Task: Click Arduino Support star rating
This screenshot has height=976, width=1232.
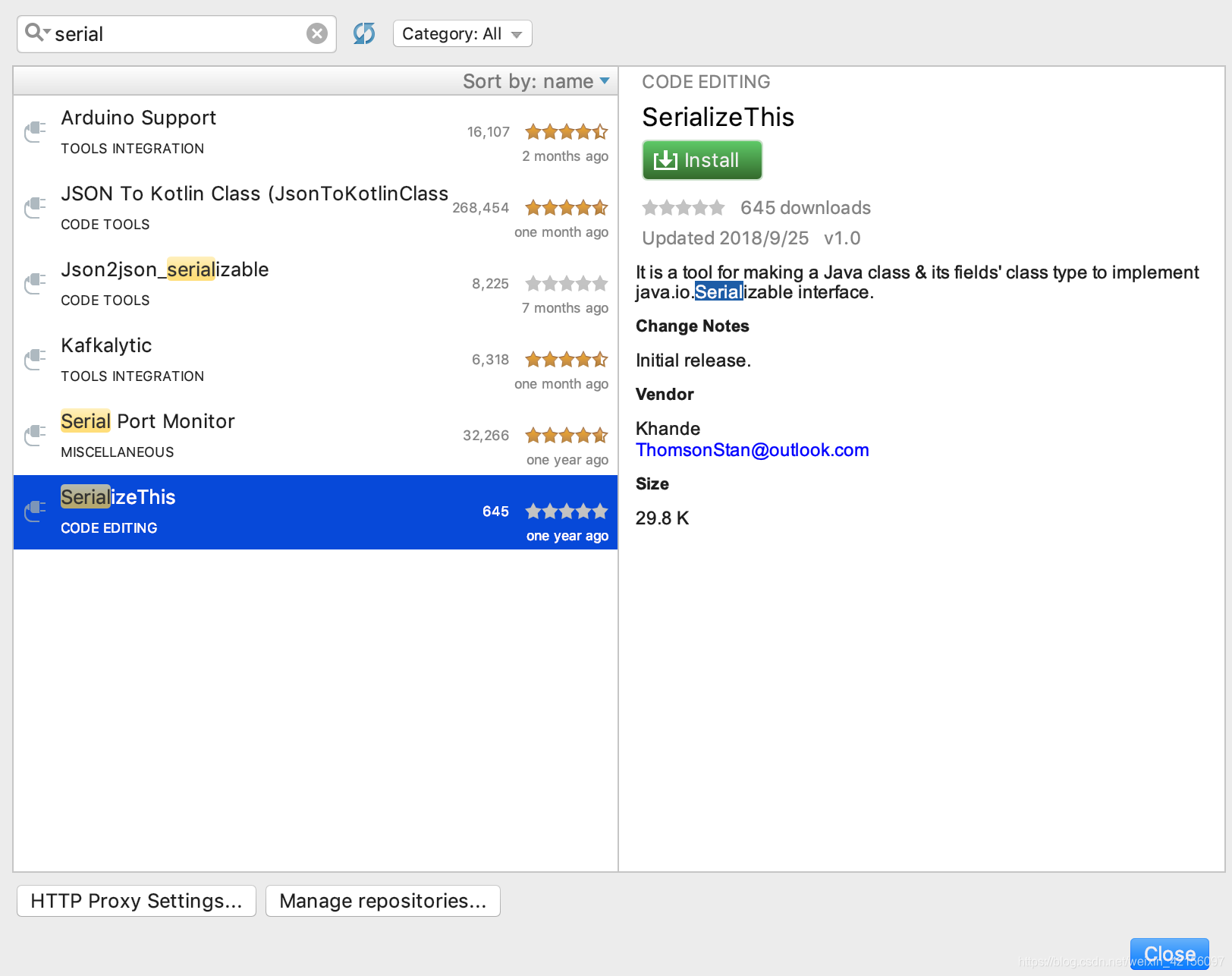Action: point(567,132)
